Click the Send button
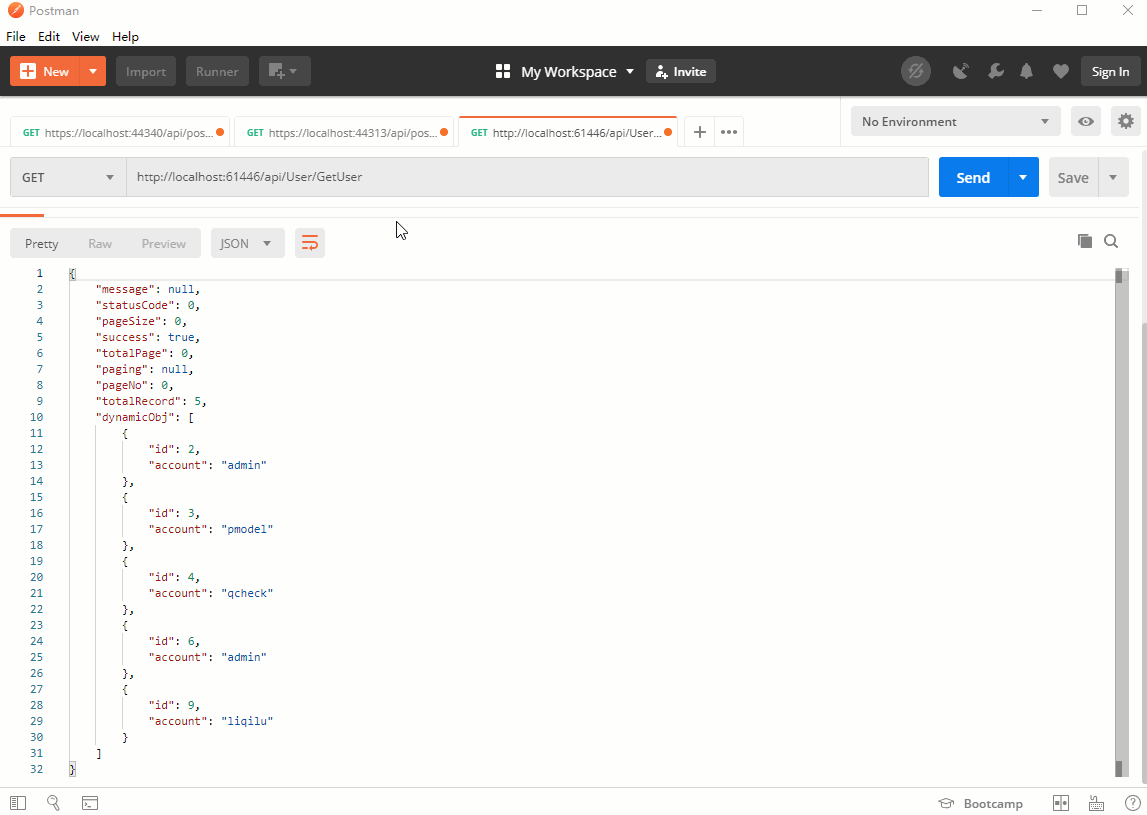1147x815 pixels. [x=972, y=176]
